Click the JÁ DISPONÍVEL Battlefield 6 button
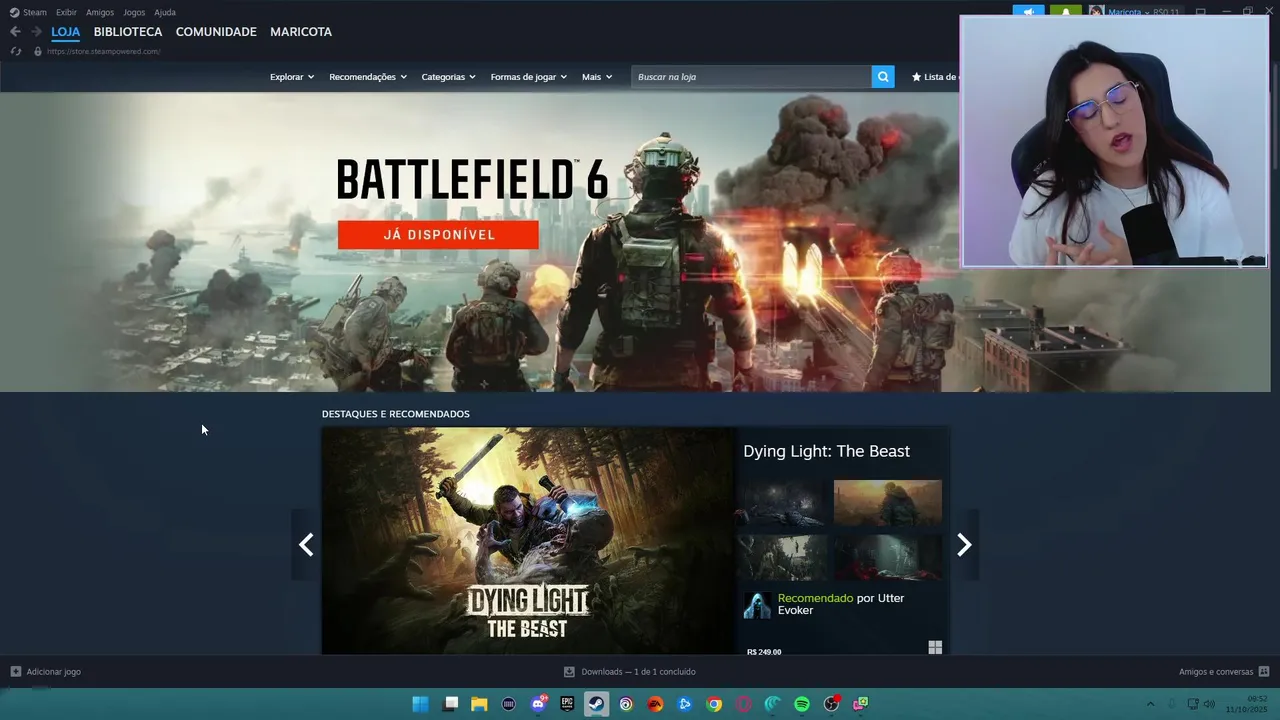This screenshot has width=1280, height=720. [438, 235]
